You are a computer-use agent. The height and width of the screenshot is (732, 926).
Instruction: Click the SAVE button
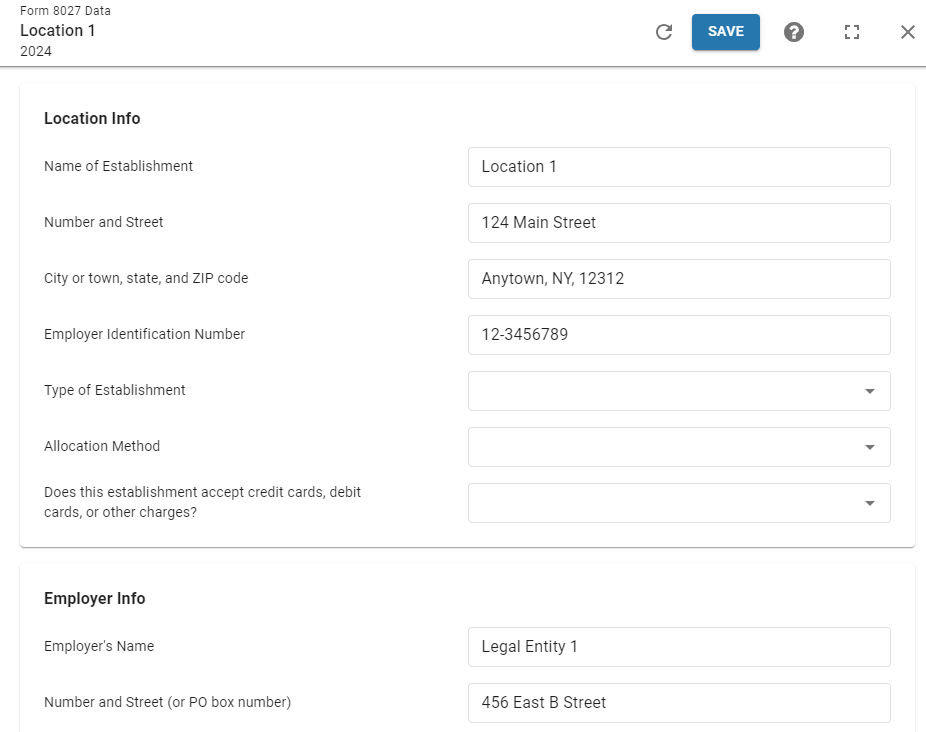[x=726, y=32]
